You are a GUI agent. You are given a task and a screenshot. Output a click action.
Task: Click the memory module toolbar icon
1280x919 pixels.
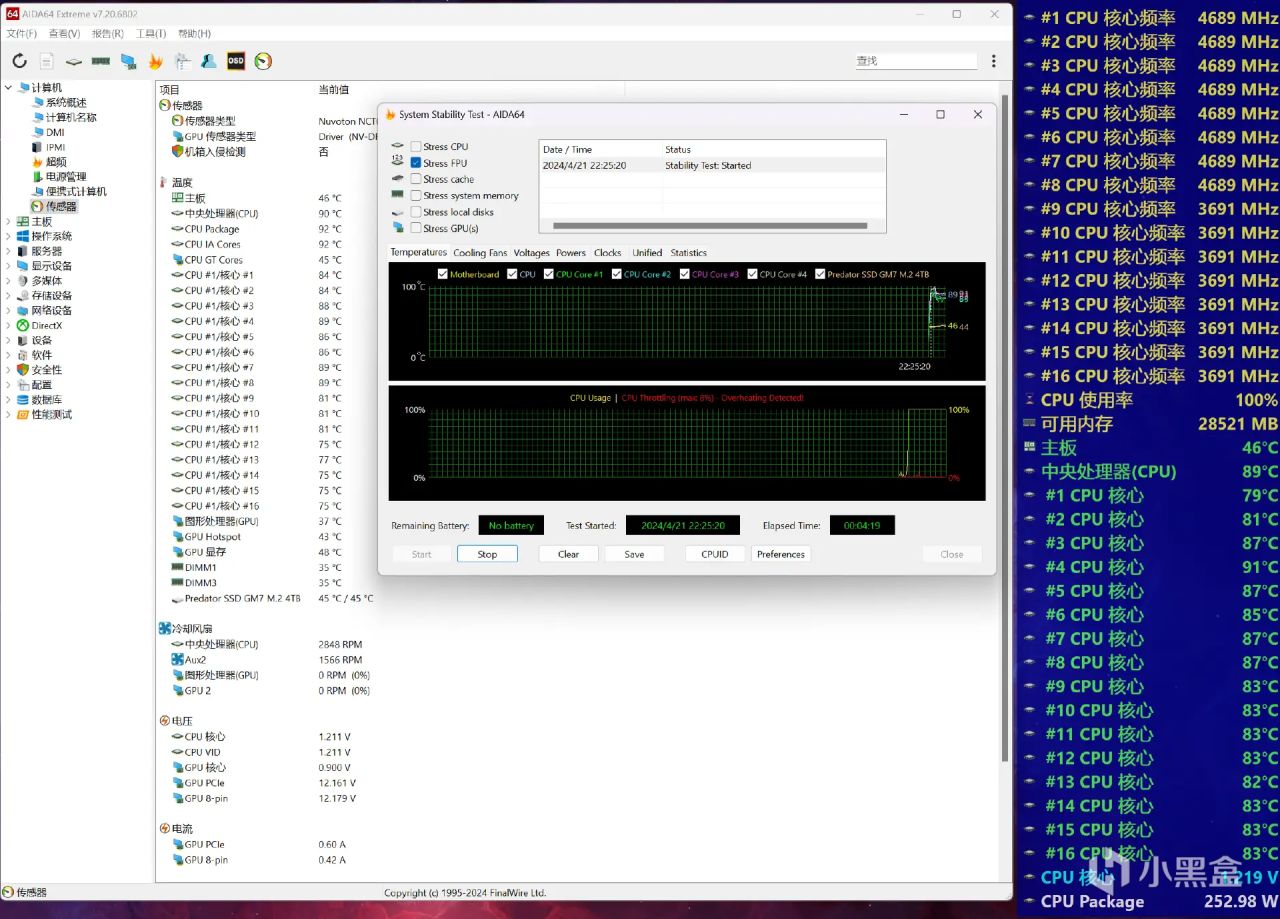click(x=101, y=61)
